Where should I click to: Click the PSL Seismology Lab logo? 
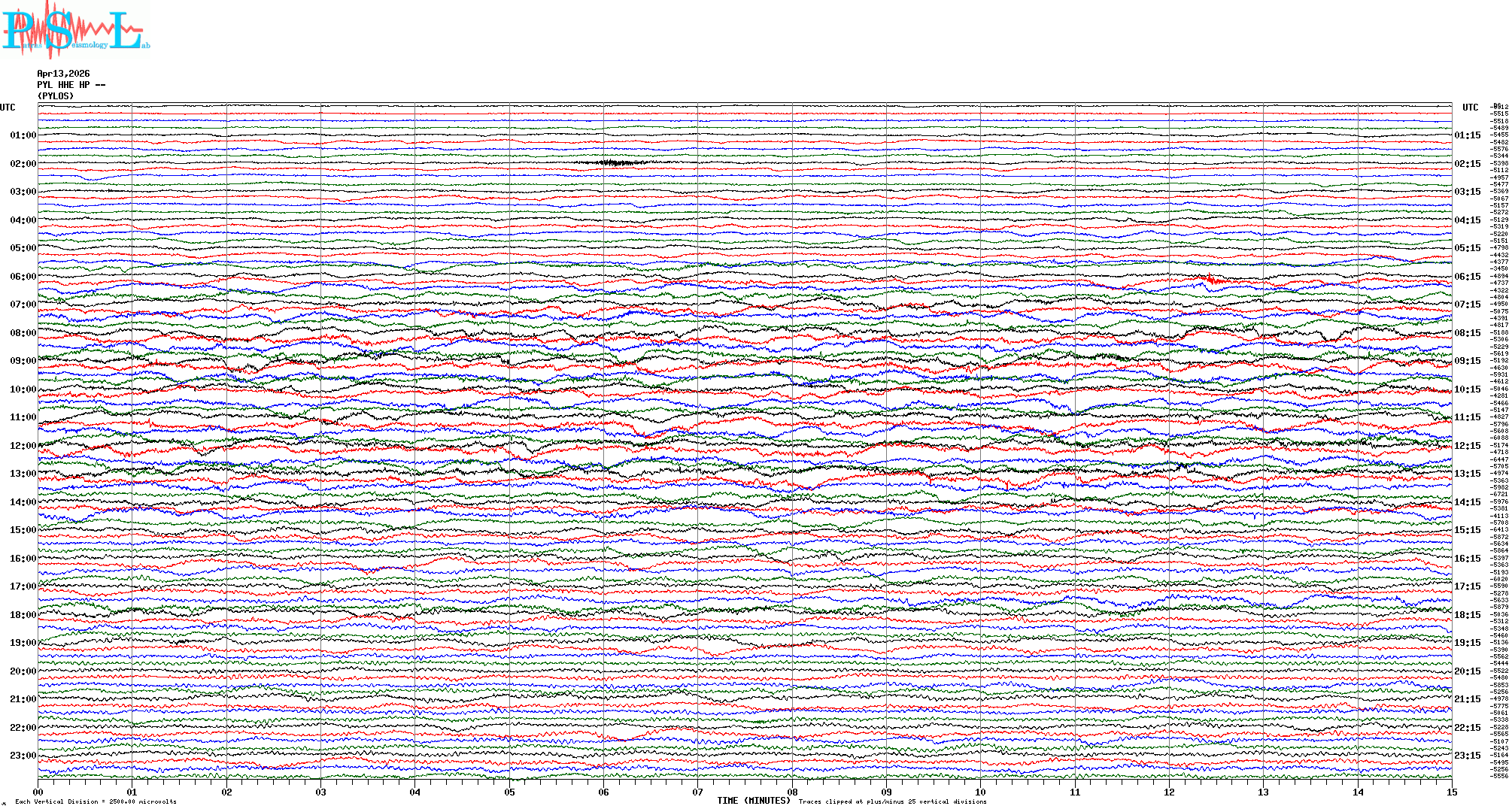point(75,30)
